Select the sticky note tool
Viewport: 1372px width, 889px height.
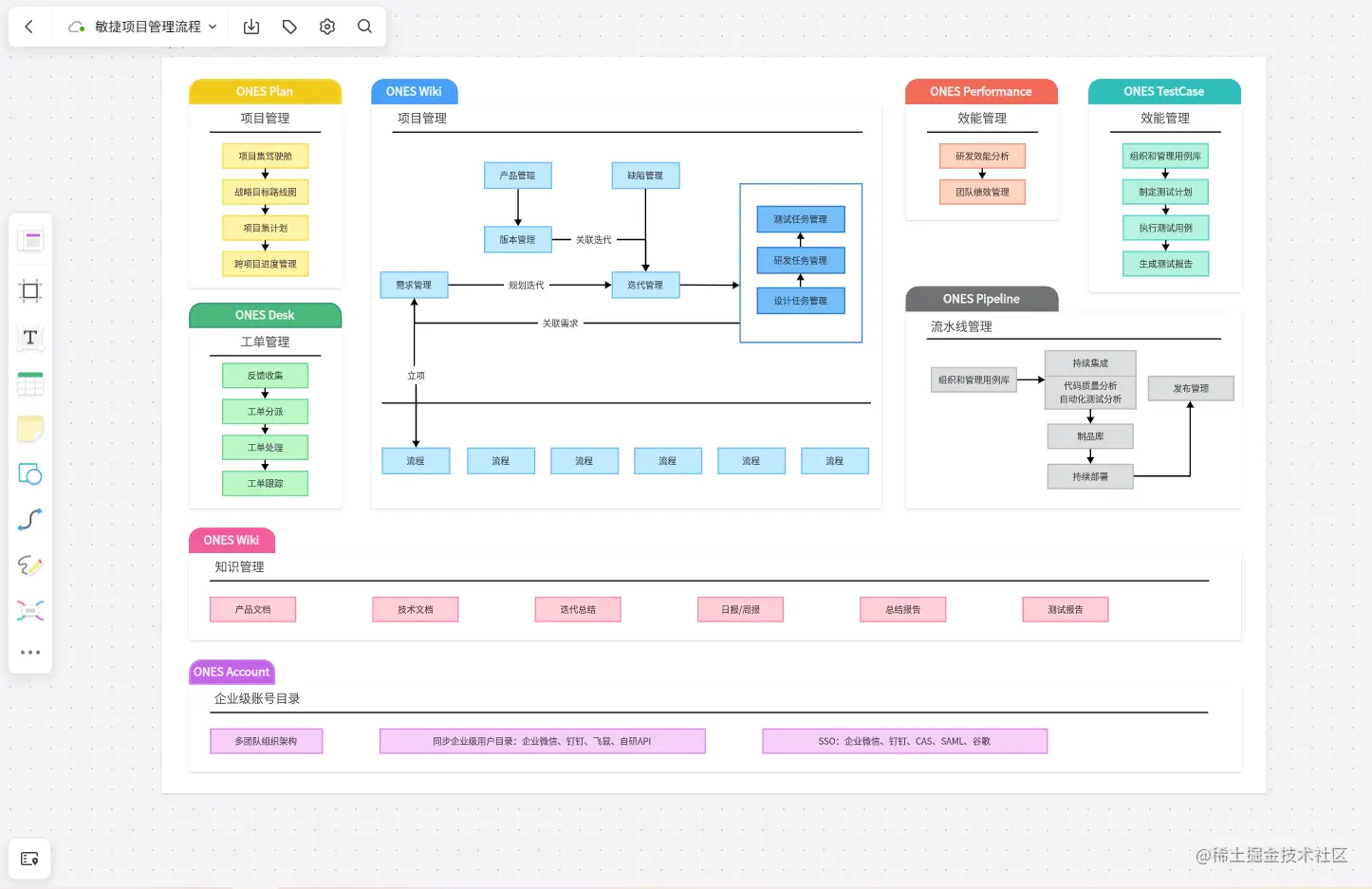point(30,429)
